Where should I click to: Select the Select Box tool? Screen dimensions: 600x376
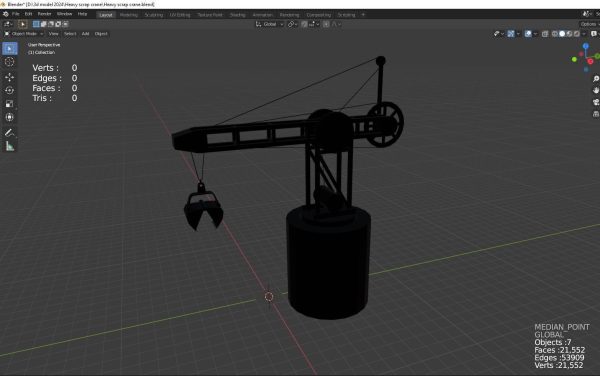pyautogui.click(x=10, y=49)
